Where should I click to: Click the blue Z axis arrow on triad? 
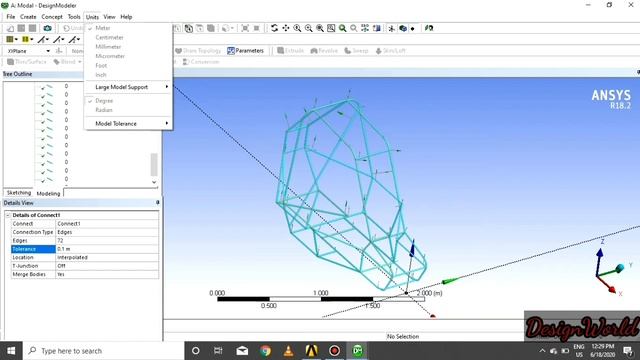pos(599,254)
